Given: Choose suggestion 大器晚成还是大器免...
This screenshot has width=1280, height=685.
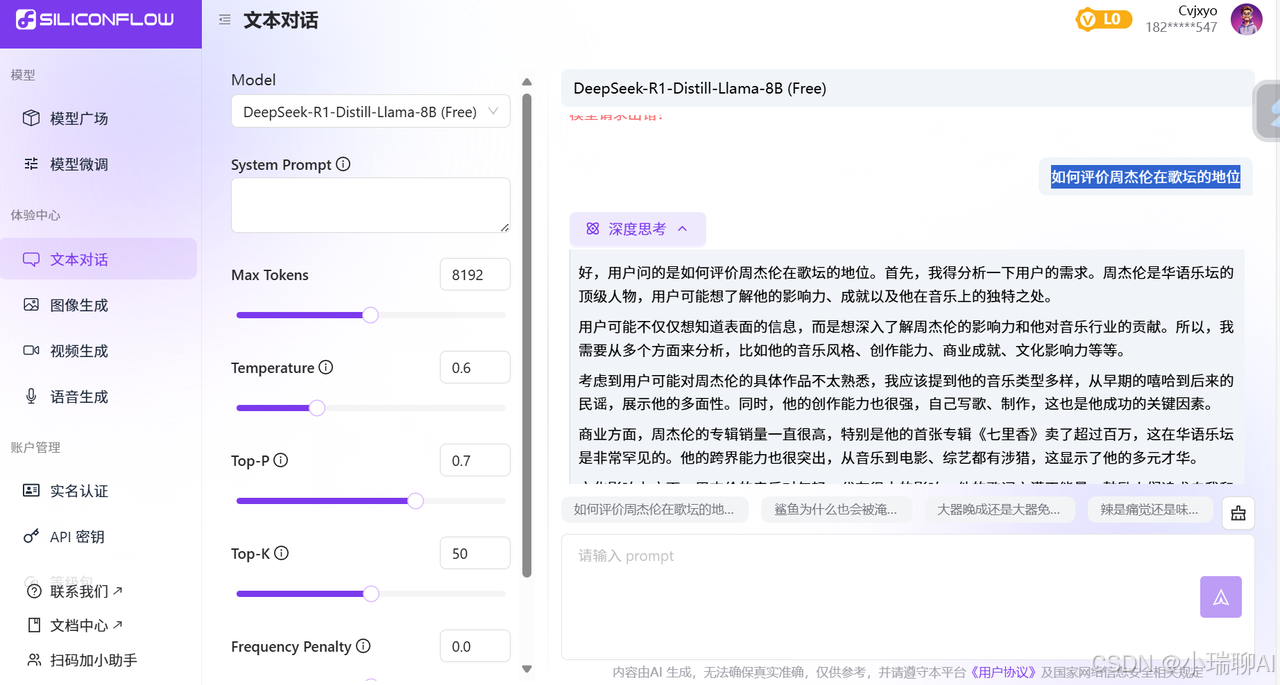Looking at the screenshot, I should tap(998, 510).
